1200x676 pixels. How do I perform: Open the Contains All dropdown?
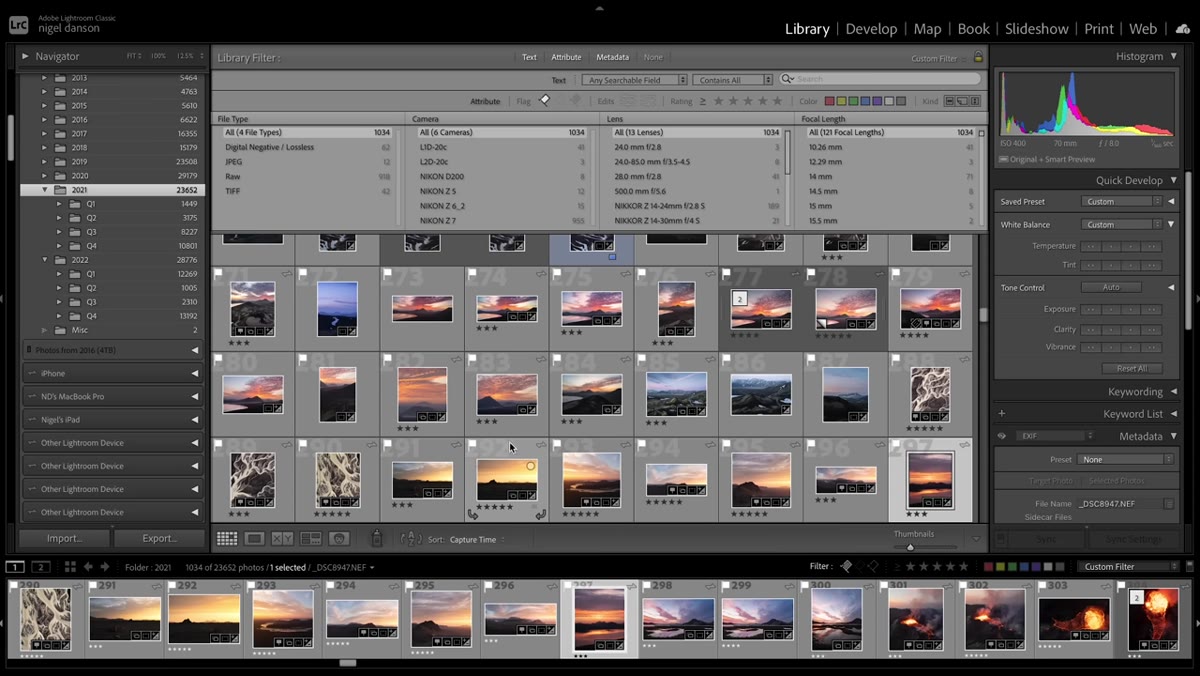coord(734,80)
